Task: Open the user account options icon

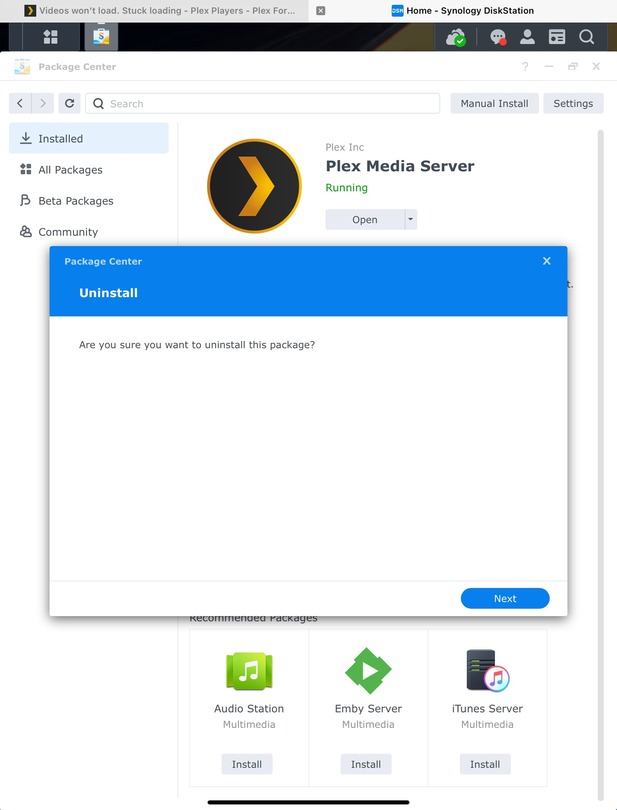Action: 527,37
